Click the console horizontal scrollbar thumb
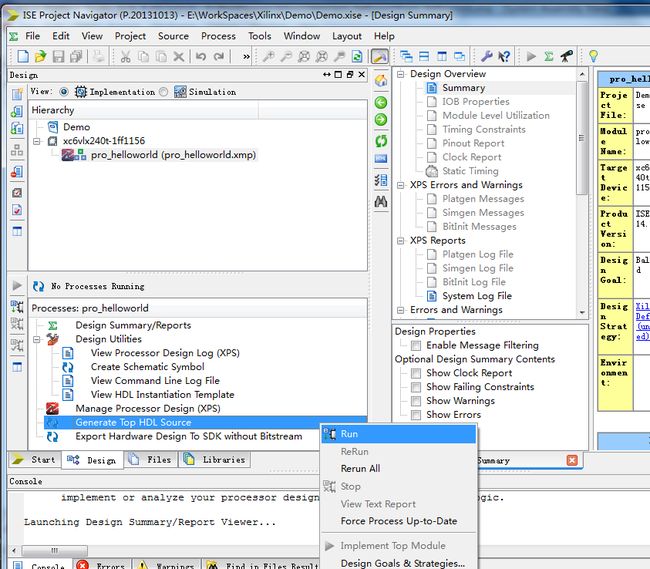 54,551
